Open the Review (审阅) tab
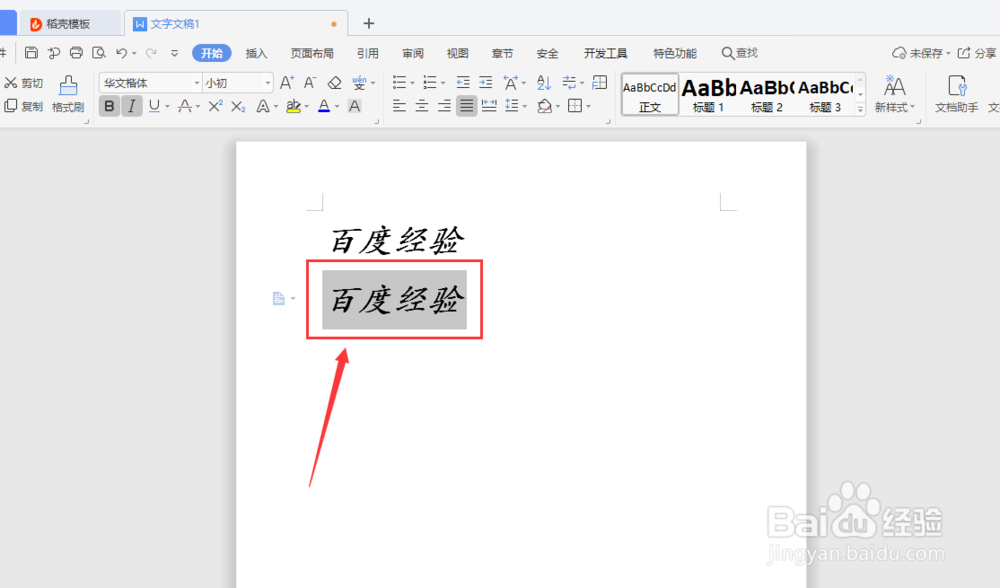The height and width of the screenshot is (588, 1000). pos(413,53)
